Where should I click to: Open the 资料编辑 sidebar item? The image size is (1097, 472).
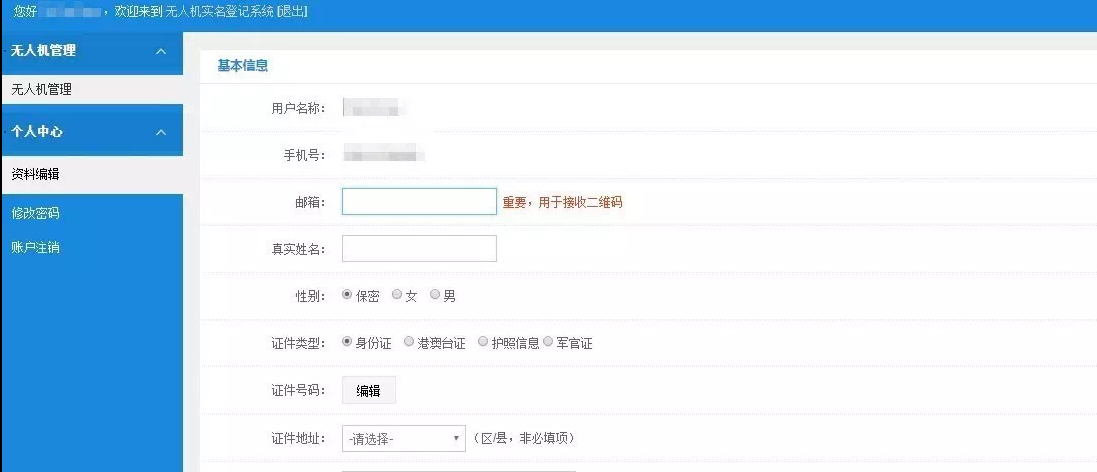coord(35,174)
